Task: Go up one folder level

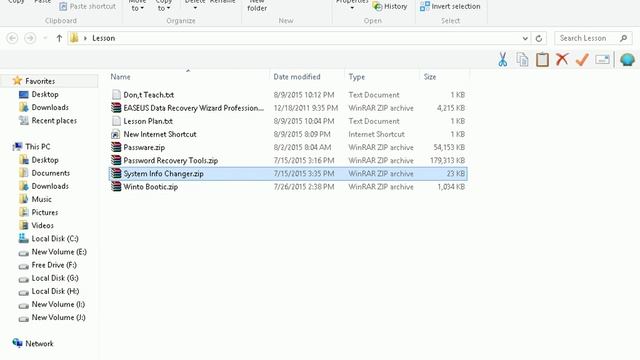Action: [59, 38]
